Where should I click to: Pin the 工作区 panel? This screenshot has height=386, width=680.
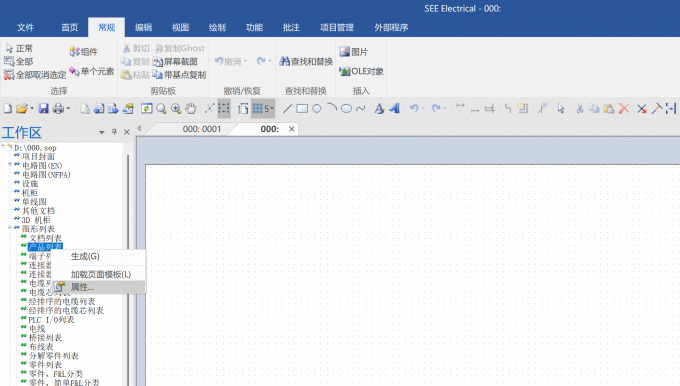tap(114, 132)
